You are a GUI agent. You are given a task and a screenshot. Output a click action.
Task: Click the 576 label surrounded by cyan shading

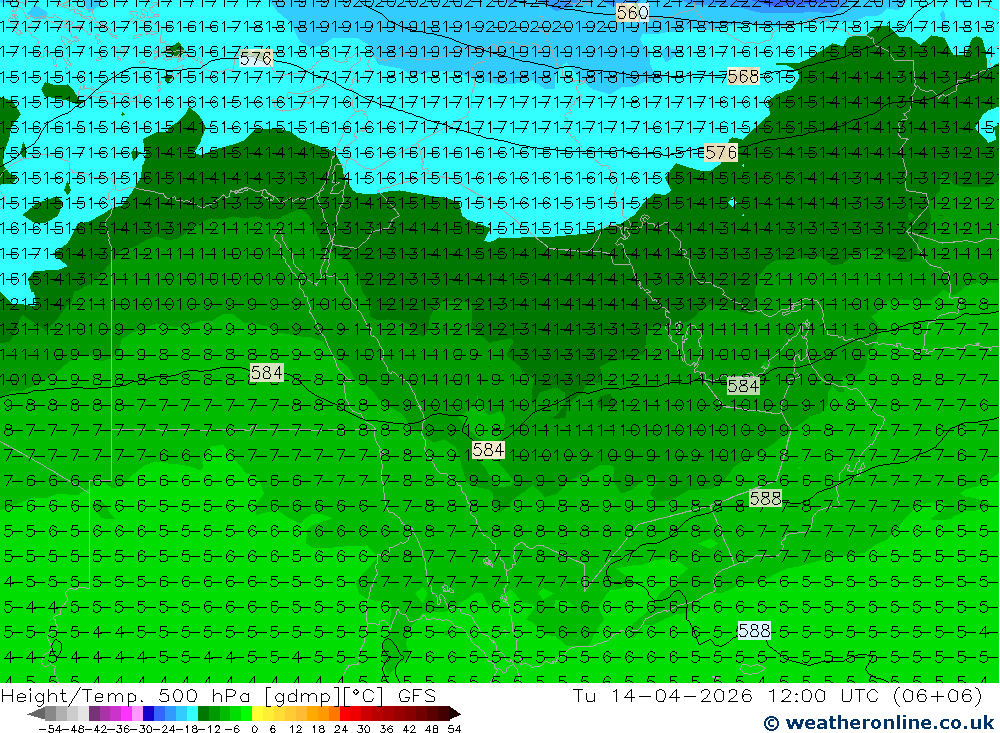[x=256, y=59]
